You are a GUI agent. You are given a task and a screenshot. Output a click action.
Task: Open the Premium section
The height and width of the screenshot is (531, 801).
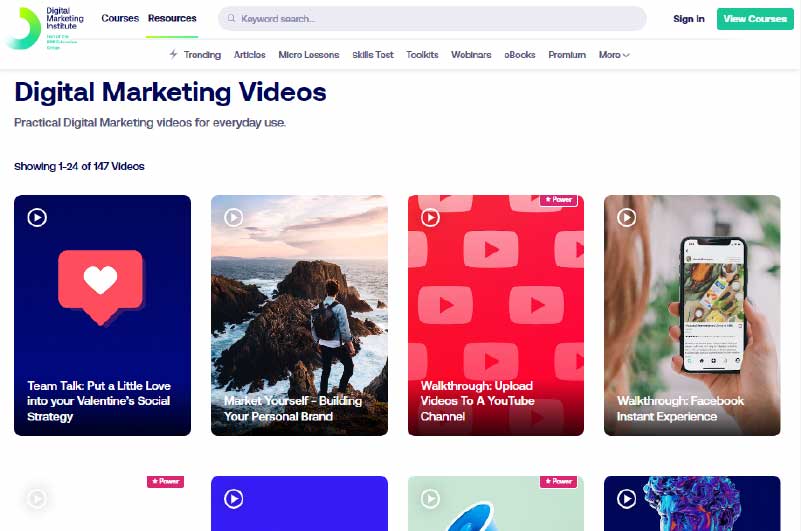[567, 55]
